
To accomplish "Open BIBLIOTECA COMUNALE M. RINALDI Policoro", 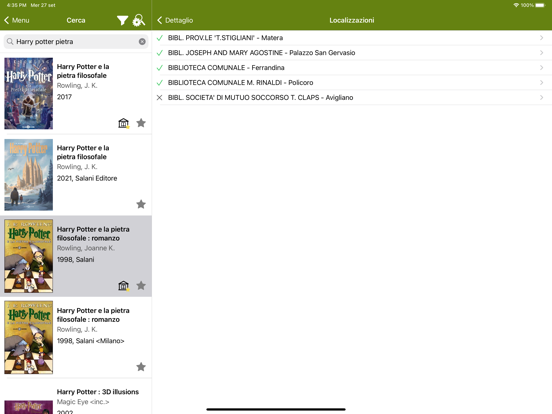I will point(352,83).
